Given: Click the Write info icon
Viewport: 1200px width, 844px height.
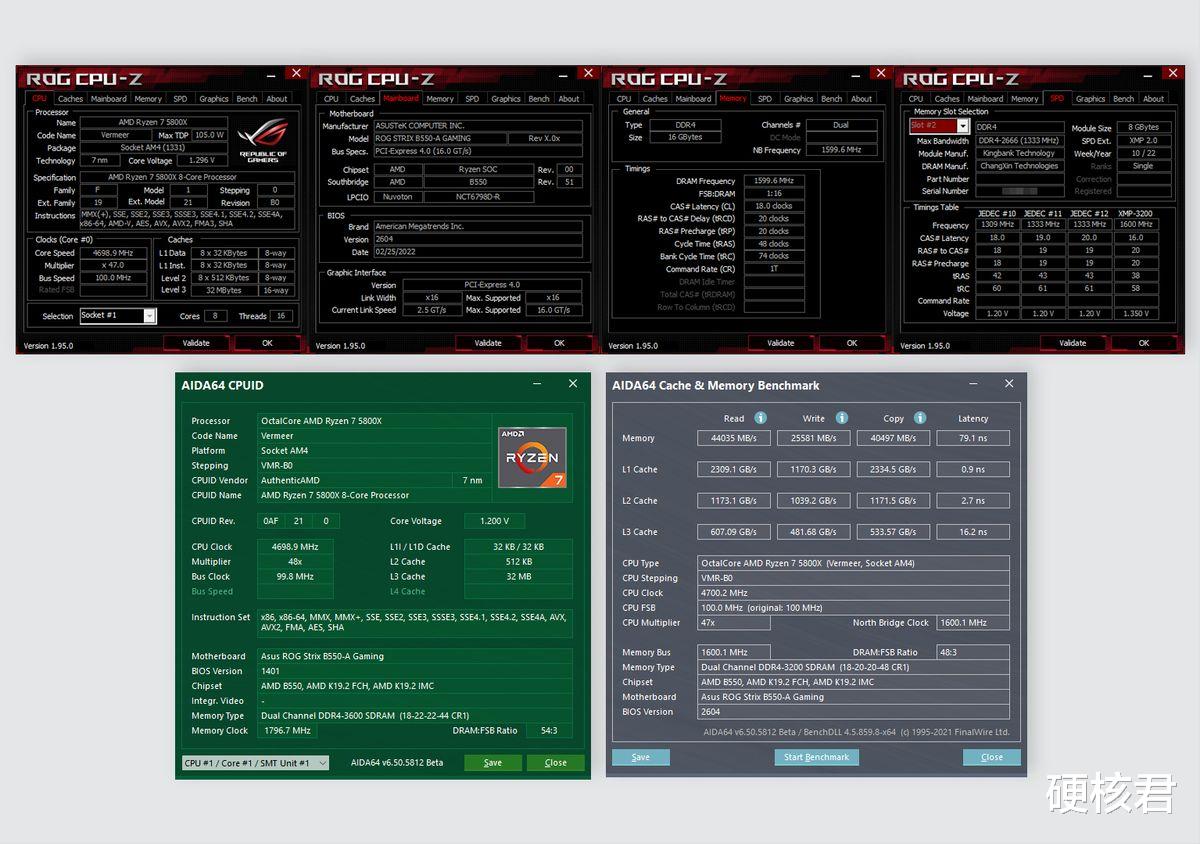Looking at the screenshot, I should pos(842,418).
